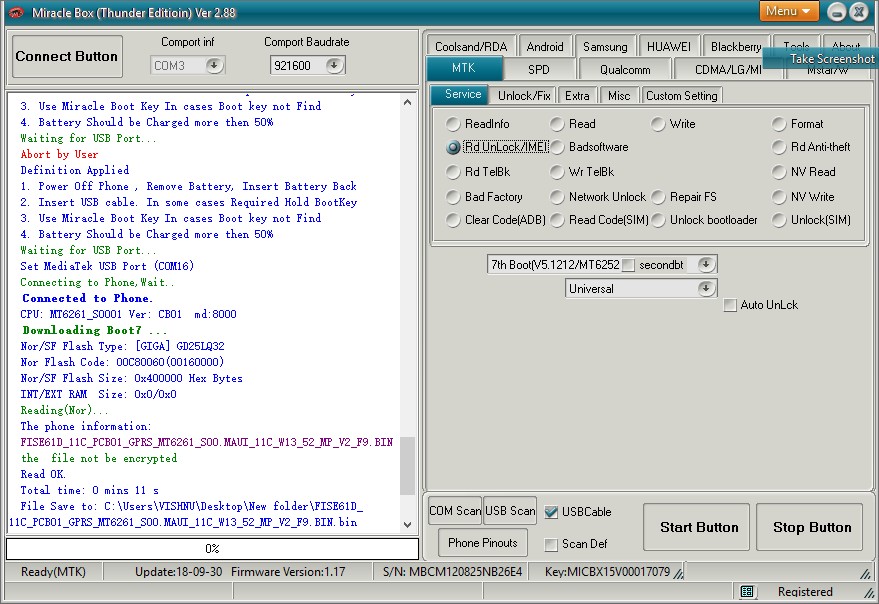Select the Network Unlock radio option
Image resolution: width=879 pixels, height=604 pixels.
(x=557, y=197)
